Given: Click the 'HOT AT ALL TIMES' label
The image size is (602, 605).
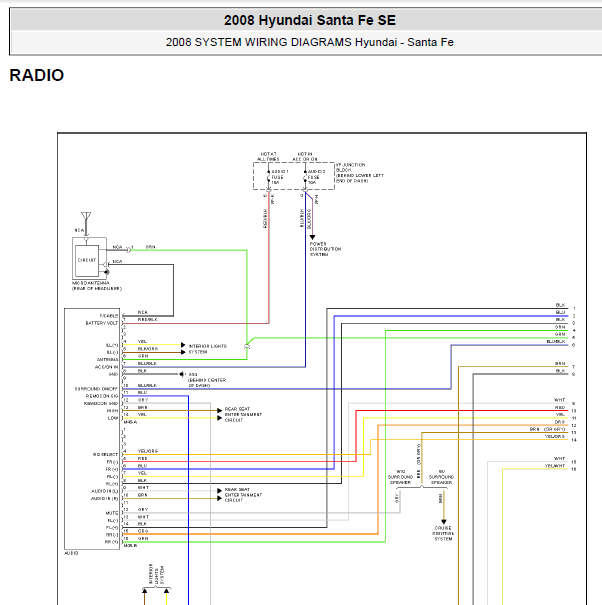Looking at the screenshot, I should [268, 156].
